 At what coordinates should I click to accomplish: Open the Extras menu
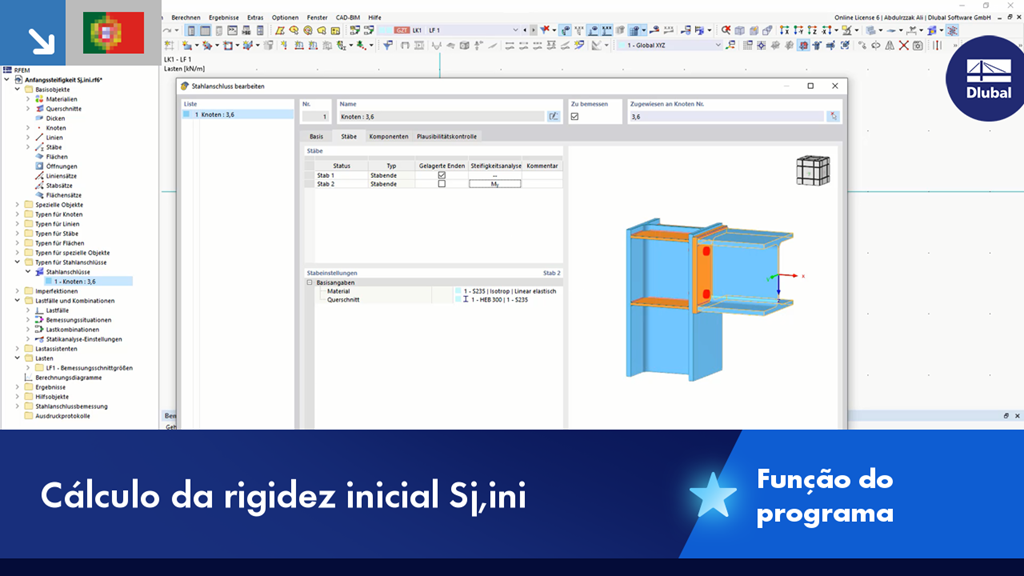[255, 18]
